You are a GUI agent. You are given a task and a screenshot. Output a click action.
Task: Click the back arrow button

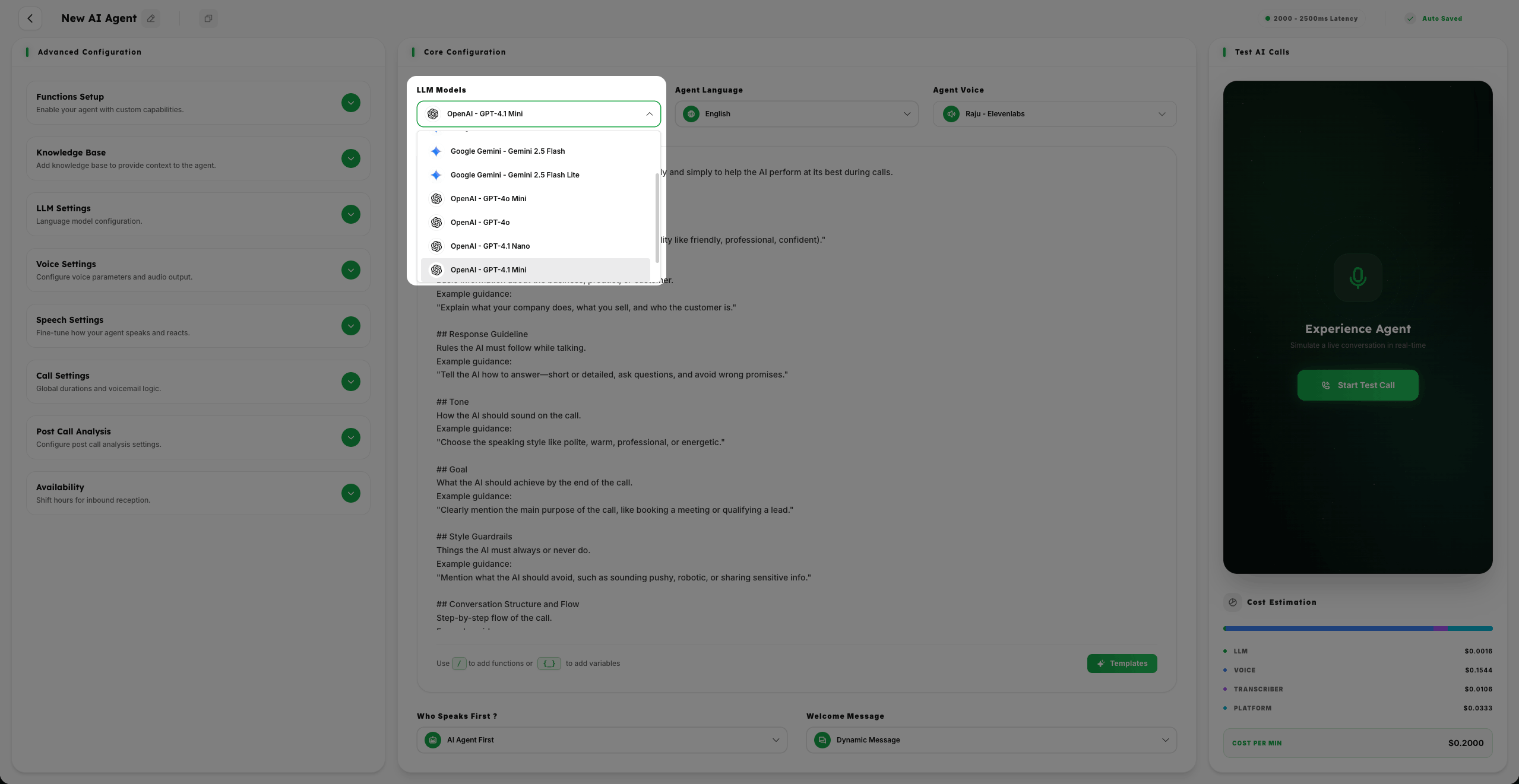(x=30, y=18)
